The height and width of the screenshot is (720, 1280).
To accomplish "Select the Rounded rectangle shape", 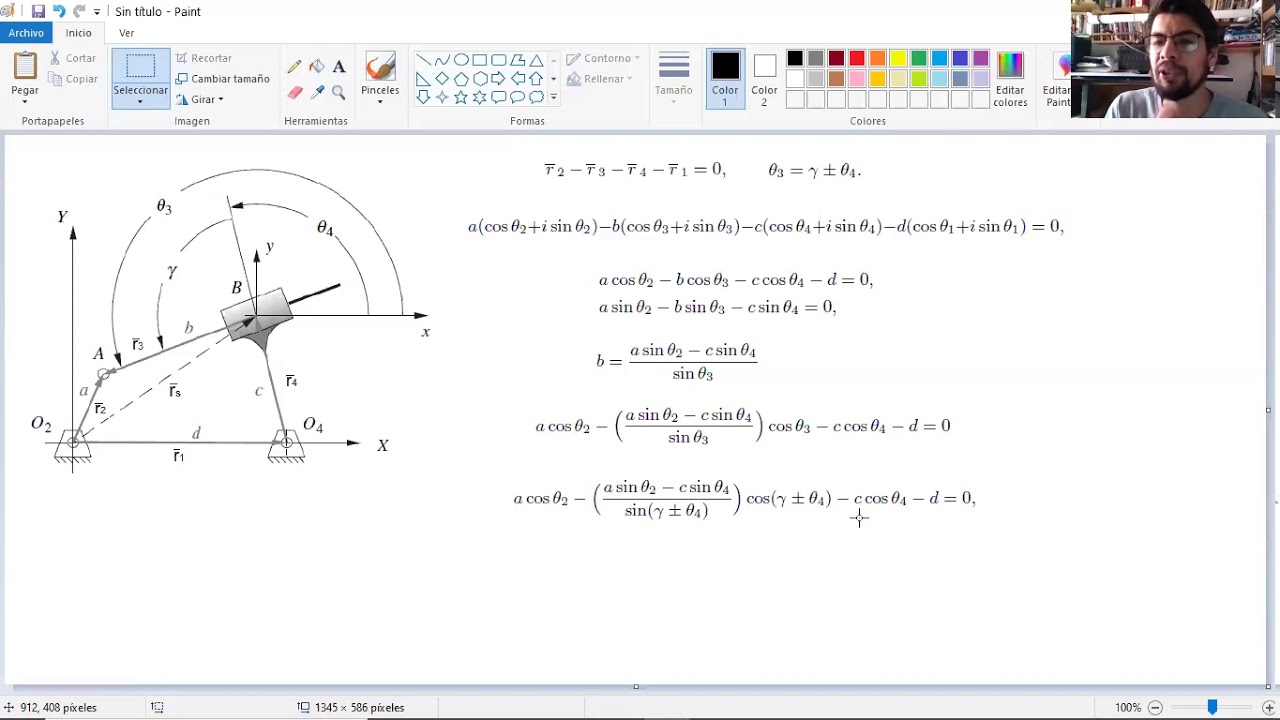I will [x=499, y=60].
